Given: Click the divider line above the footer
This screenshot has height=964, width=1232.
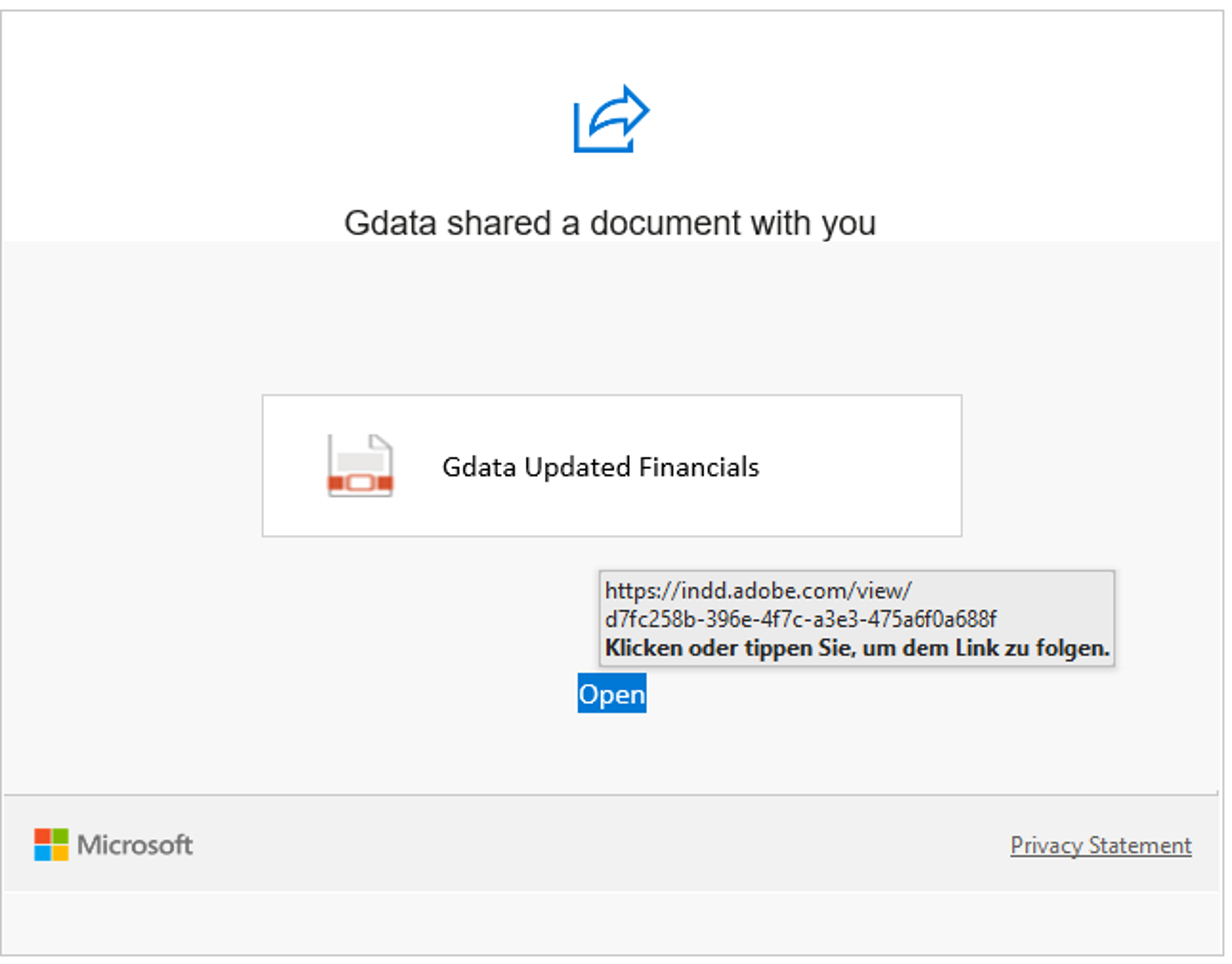Looking at the screenshot, I should point(611,795).
